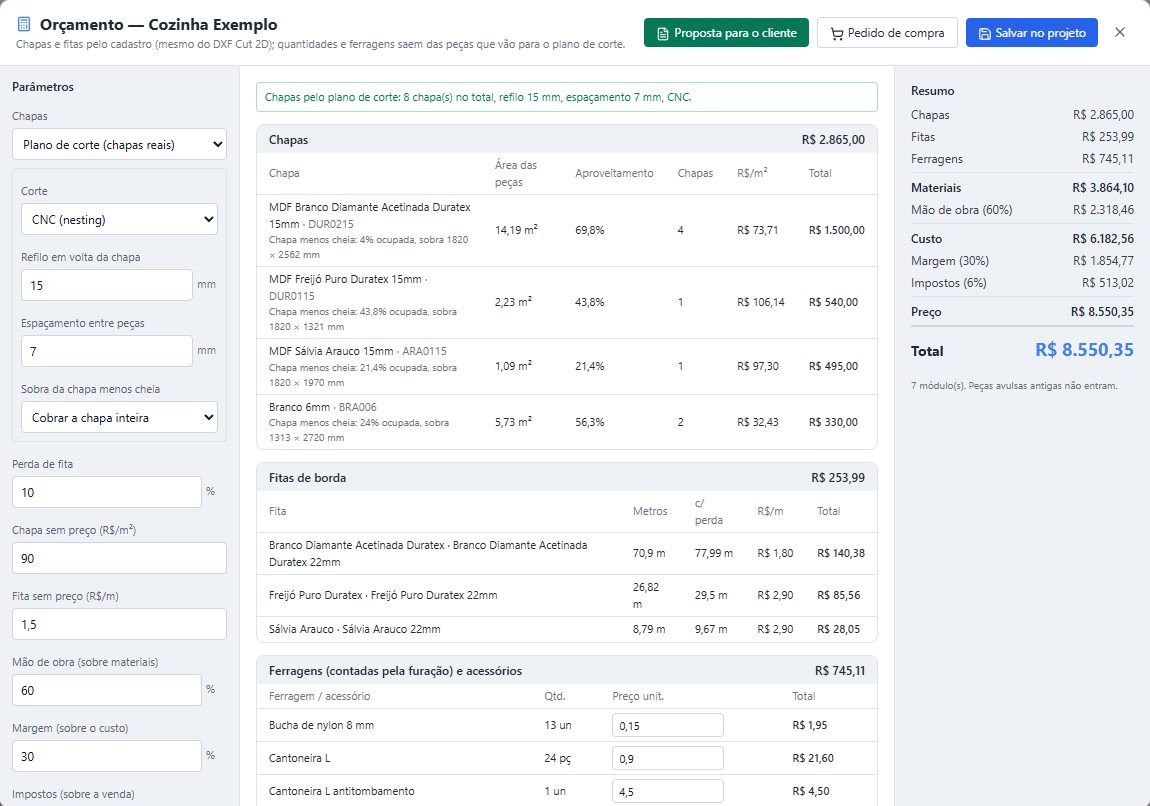
Task: Click the green cut plan summary banner
Action: coord(567,97)
